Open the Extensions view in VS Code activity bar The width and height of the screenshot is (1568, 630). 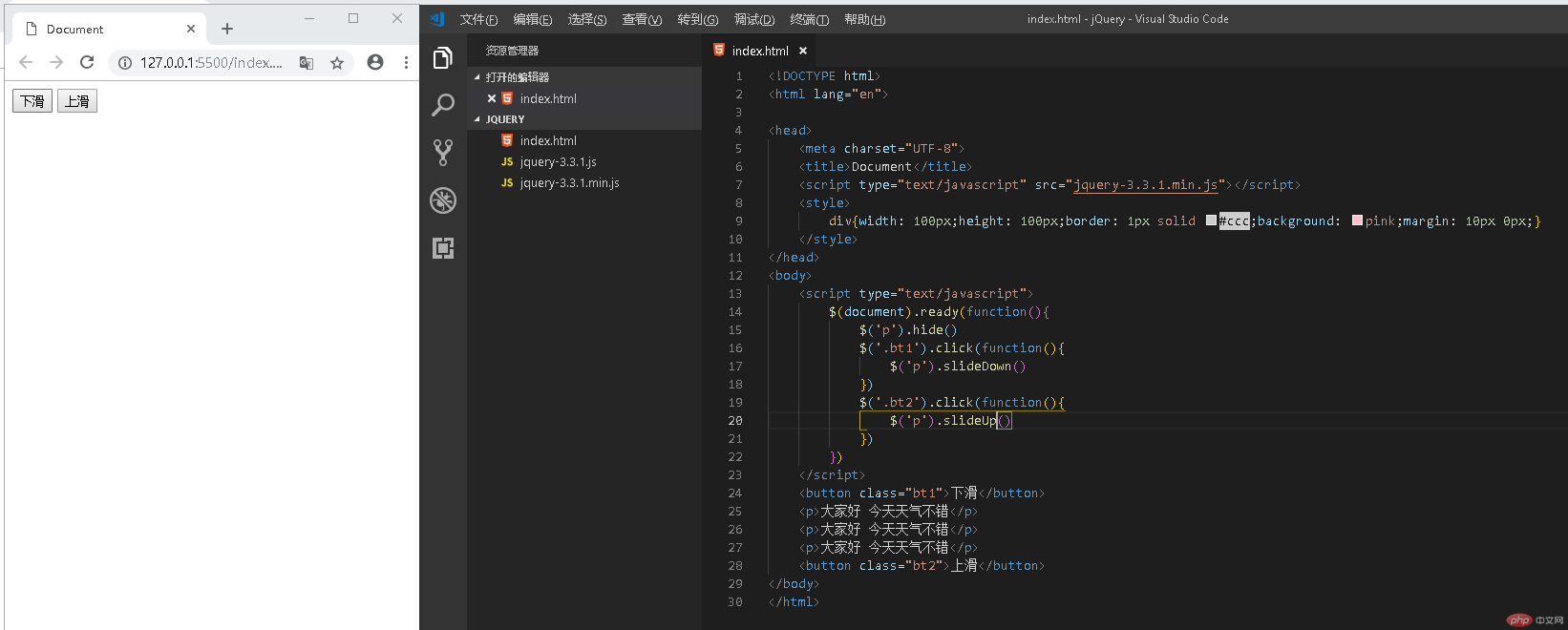point(443,248)
